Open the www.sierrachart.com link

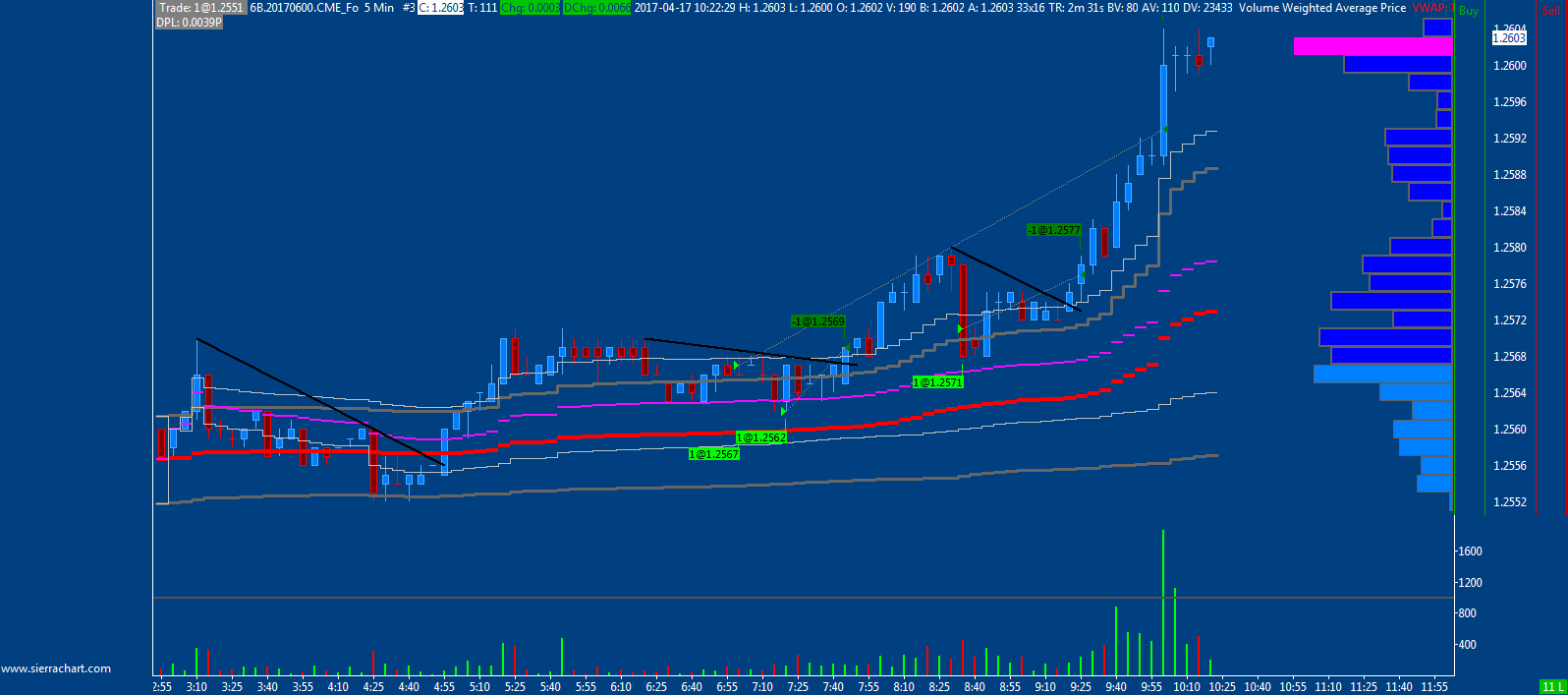tap(56, 668)
